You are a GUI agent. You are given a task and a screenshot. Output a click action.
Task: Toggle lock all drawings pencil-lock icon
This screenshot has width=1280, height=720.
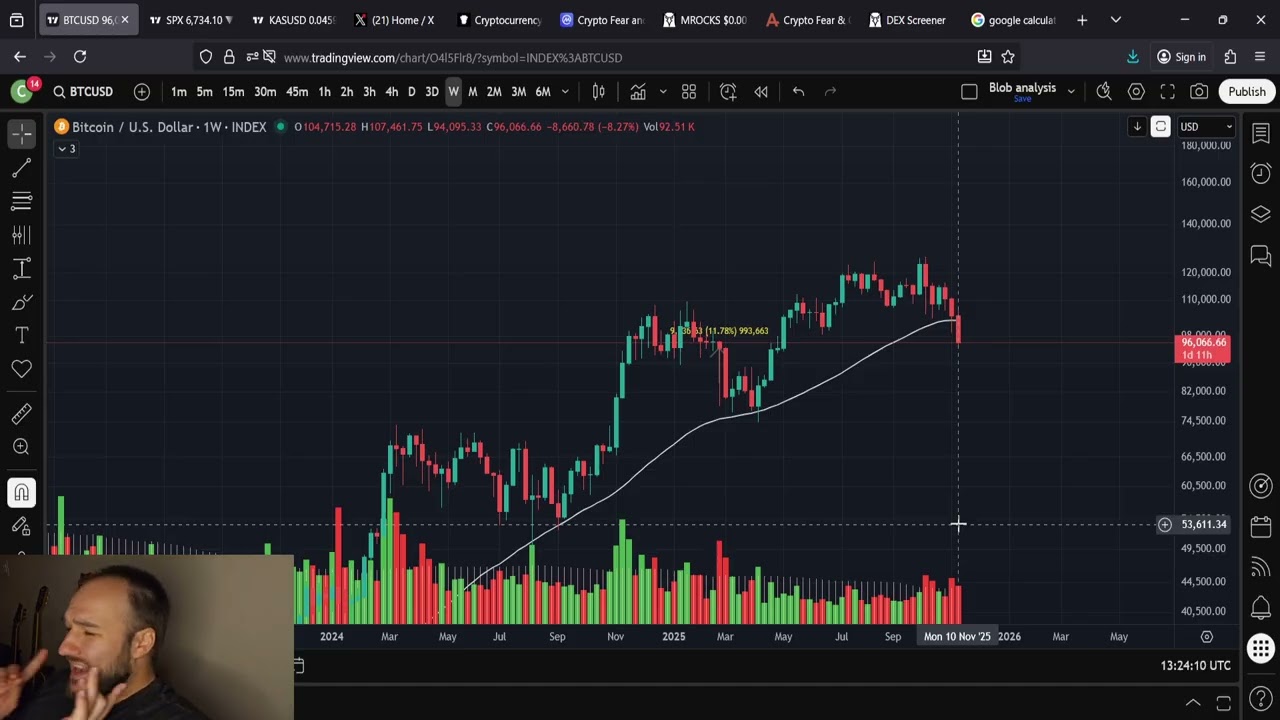[x=21, y=526]
